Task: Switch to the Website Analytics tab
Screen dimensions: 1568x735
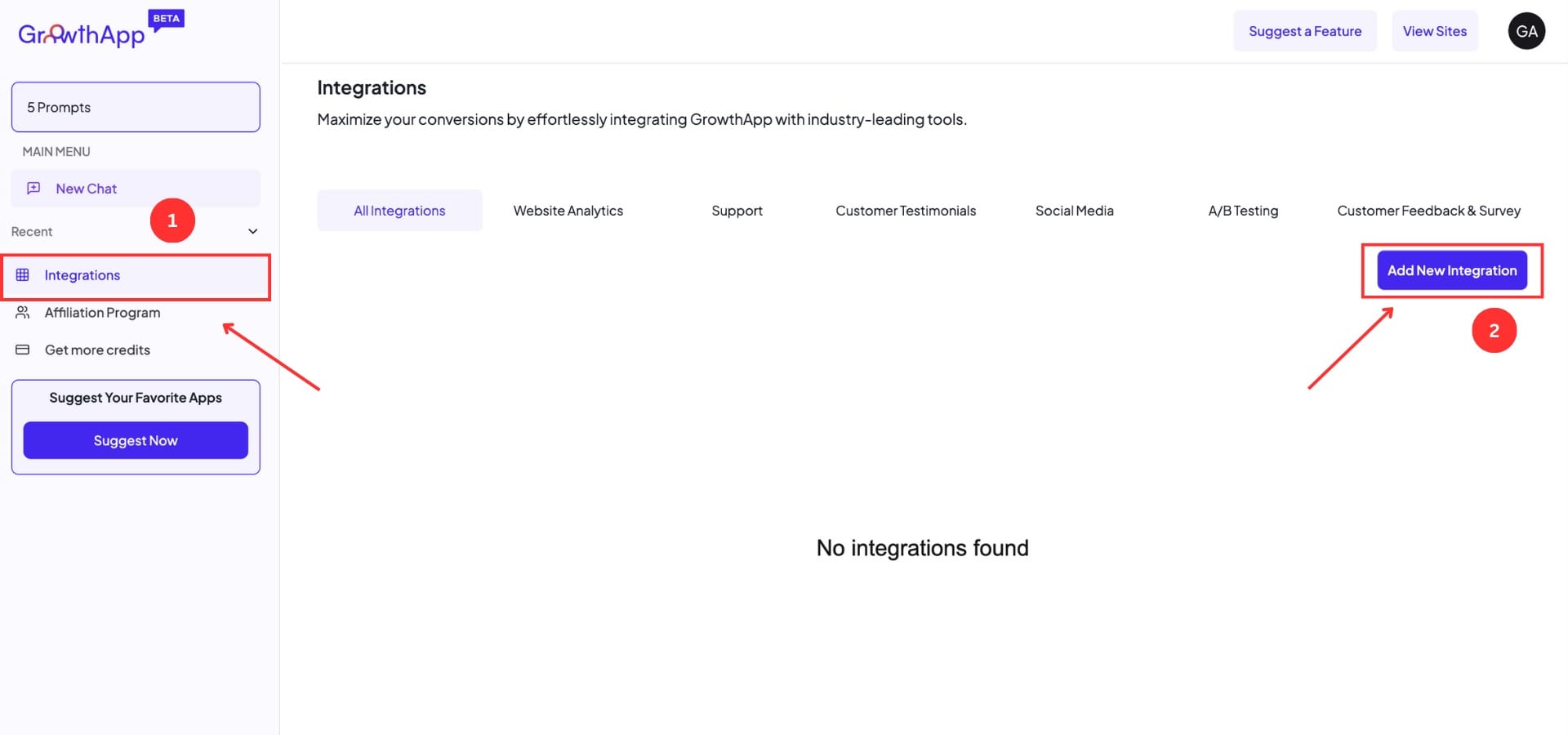Action: pyautogui.click(x=568, y=211)
